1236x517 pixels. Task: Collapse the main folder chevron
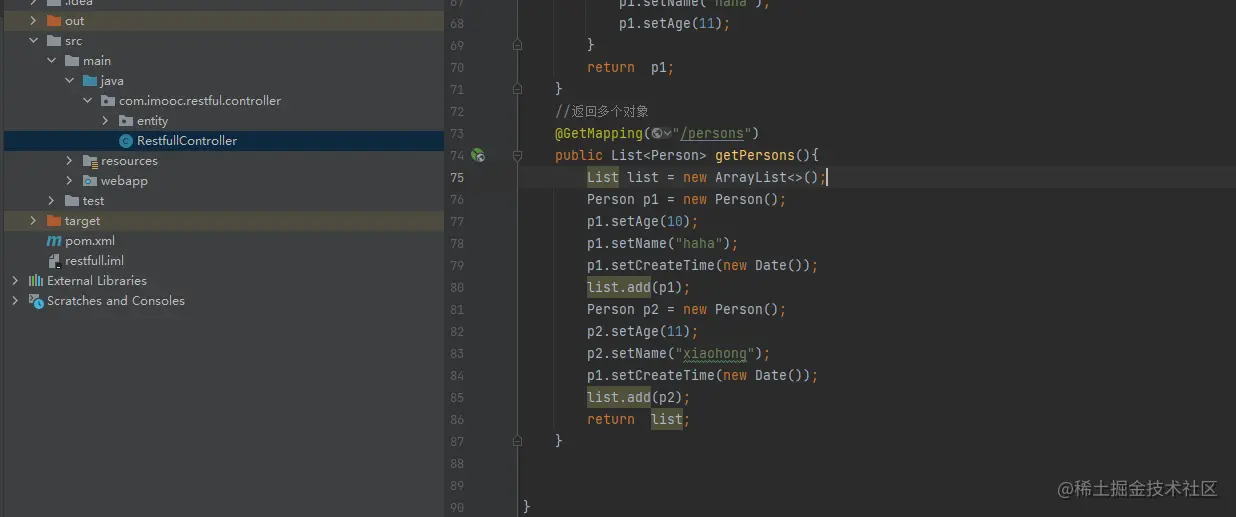point(51,61)
